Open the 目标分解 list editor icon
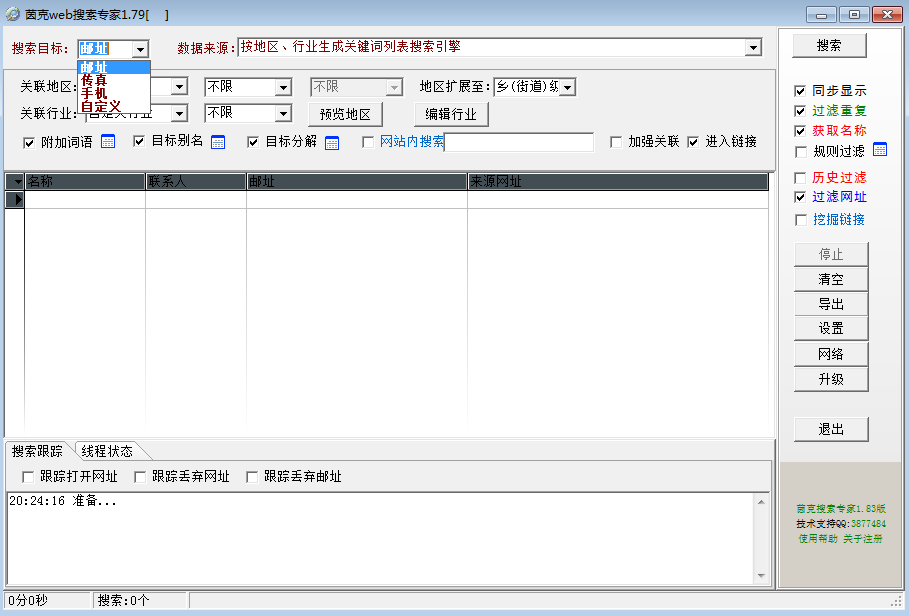The width and height of the screenshot is (909, 616). coord(332,142)
